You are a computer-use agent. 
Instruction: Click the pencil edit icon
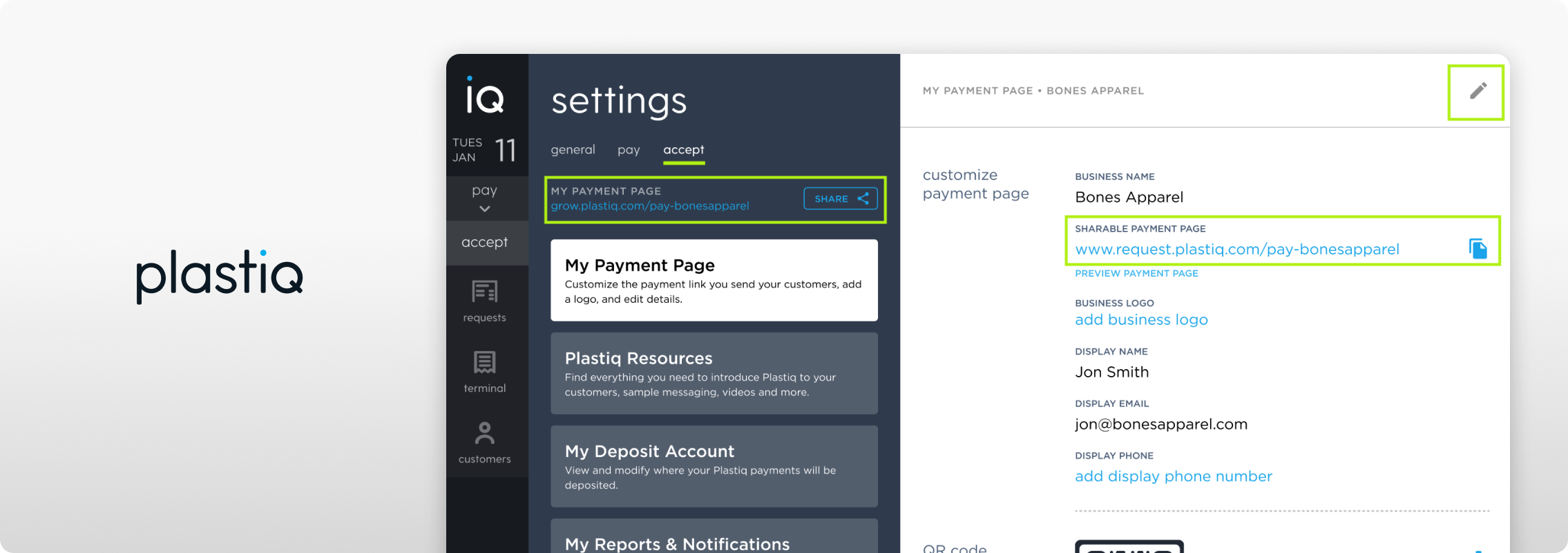tap(1478, 91)
